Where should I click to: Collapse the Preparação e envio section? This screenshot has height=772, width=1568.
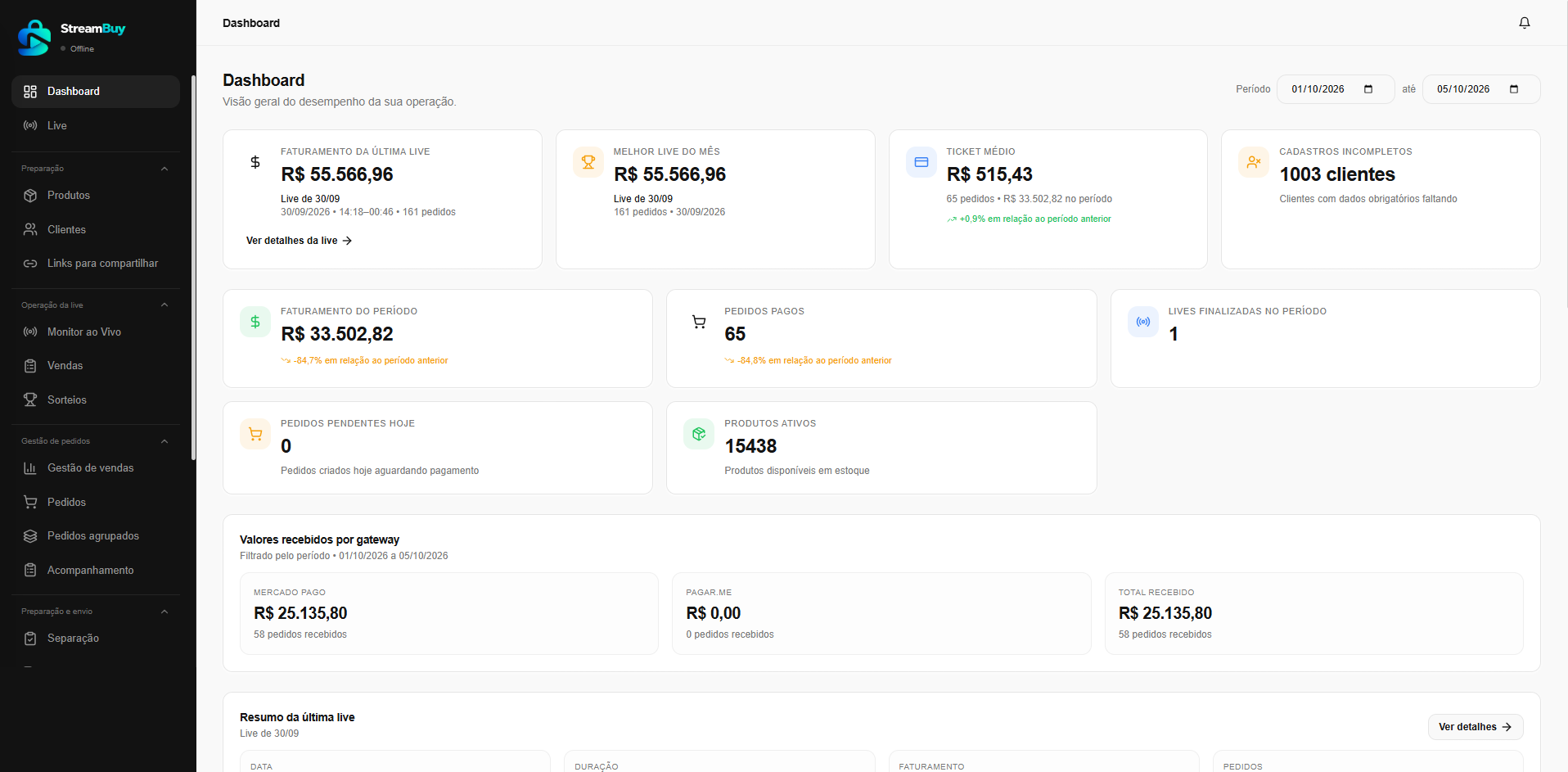tap(164, 612)
